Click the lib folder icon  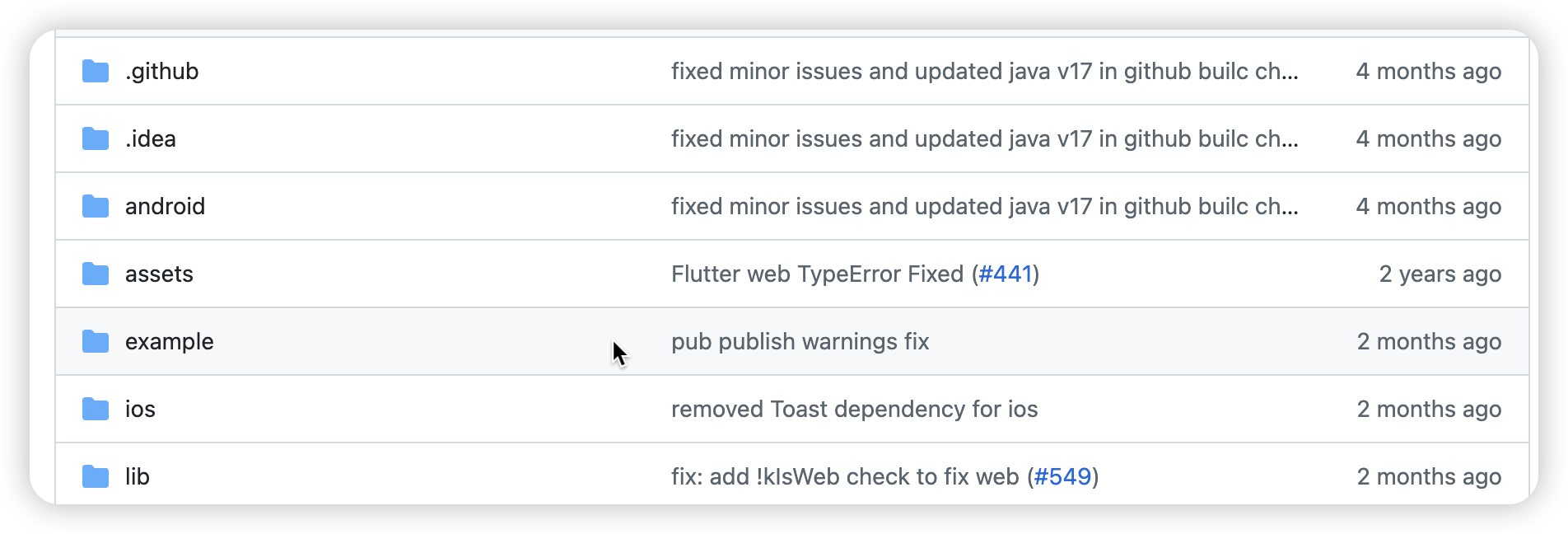coord(94,476)
